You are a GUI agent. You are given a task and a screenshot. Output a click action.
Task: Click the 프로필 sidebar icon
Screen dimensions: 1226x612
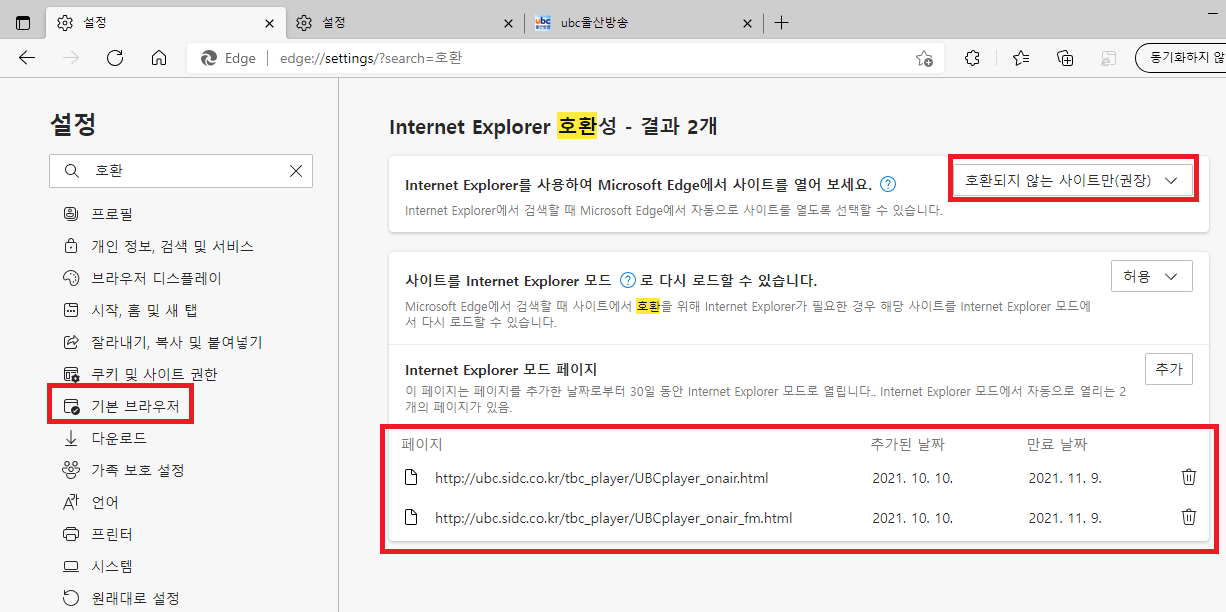pos(71,214)
